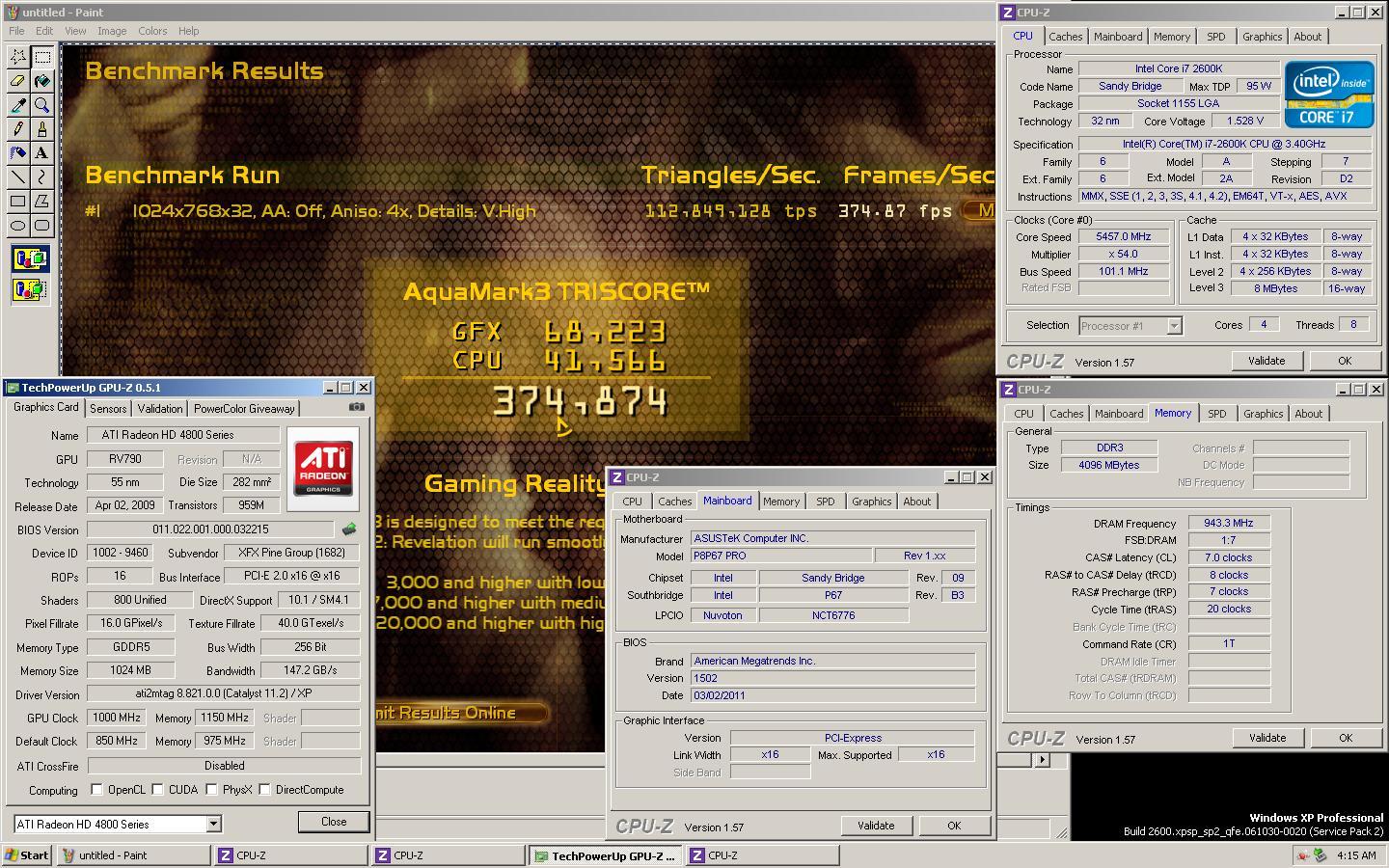Click OK in the Mainboard CPU-Z window

tap(954, 826)
